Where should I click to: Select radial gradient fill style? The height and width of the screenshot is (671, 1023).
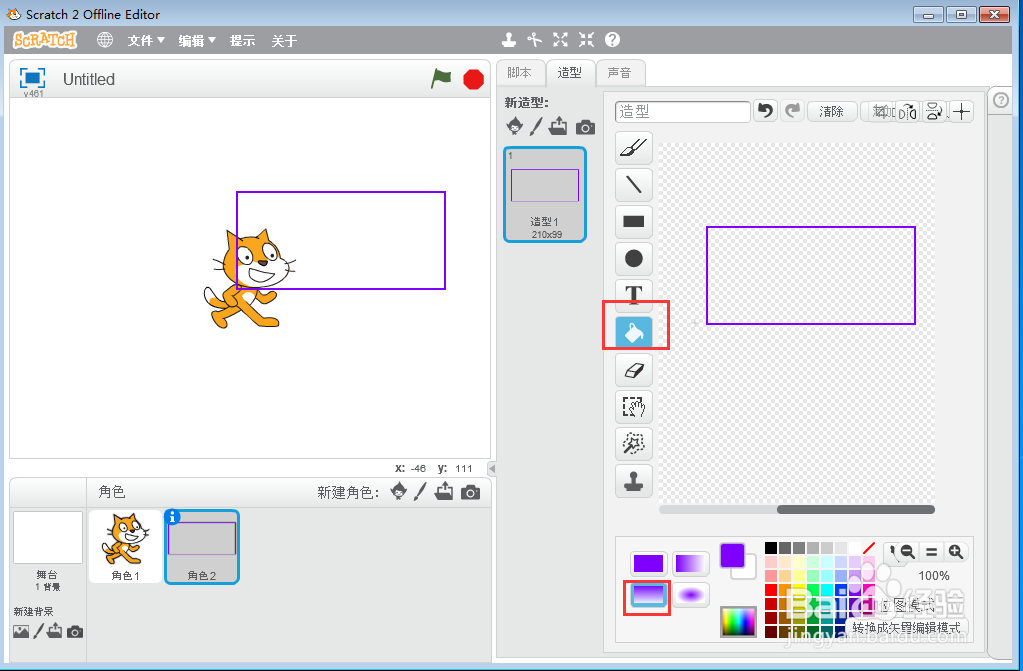pyautogui.click(x=690, y=595)
